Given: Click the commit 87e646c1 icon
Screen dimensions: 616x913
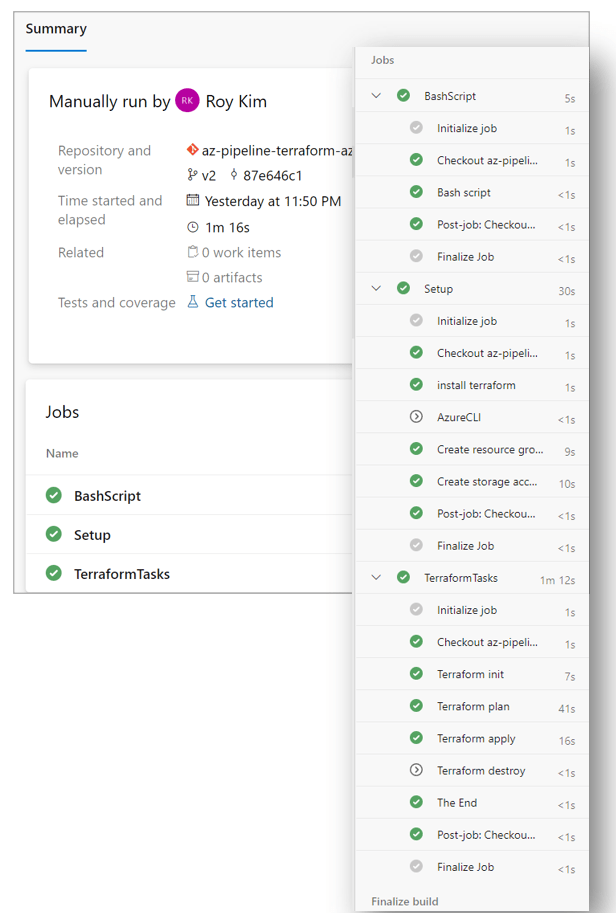Looking at the screenshot, I should click(234, 175).
